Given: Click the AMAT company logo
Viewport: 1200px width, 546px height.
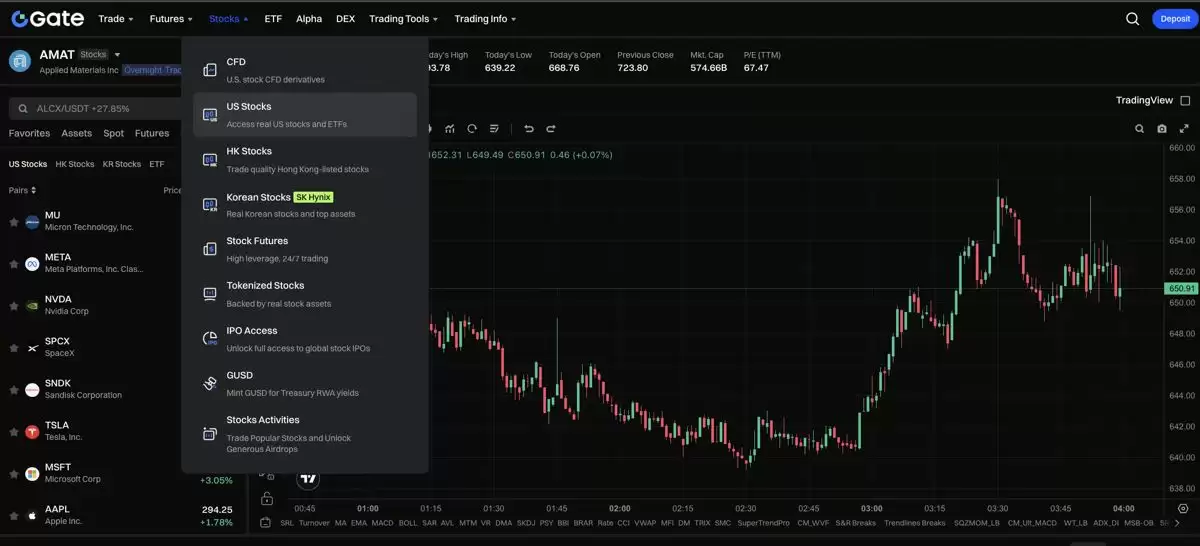Looking at the screenshot, I should click(20, 61).
